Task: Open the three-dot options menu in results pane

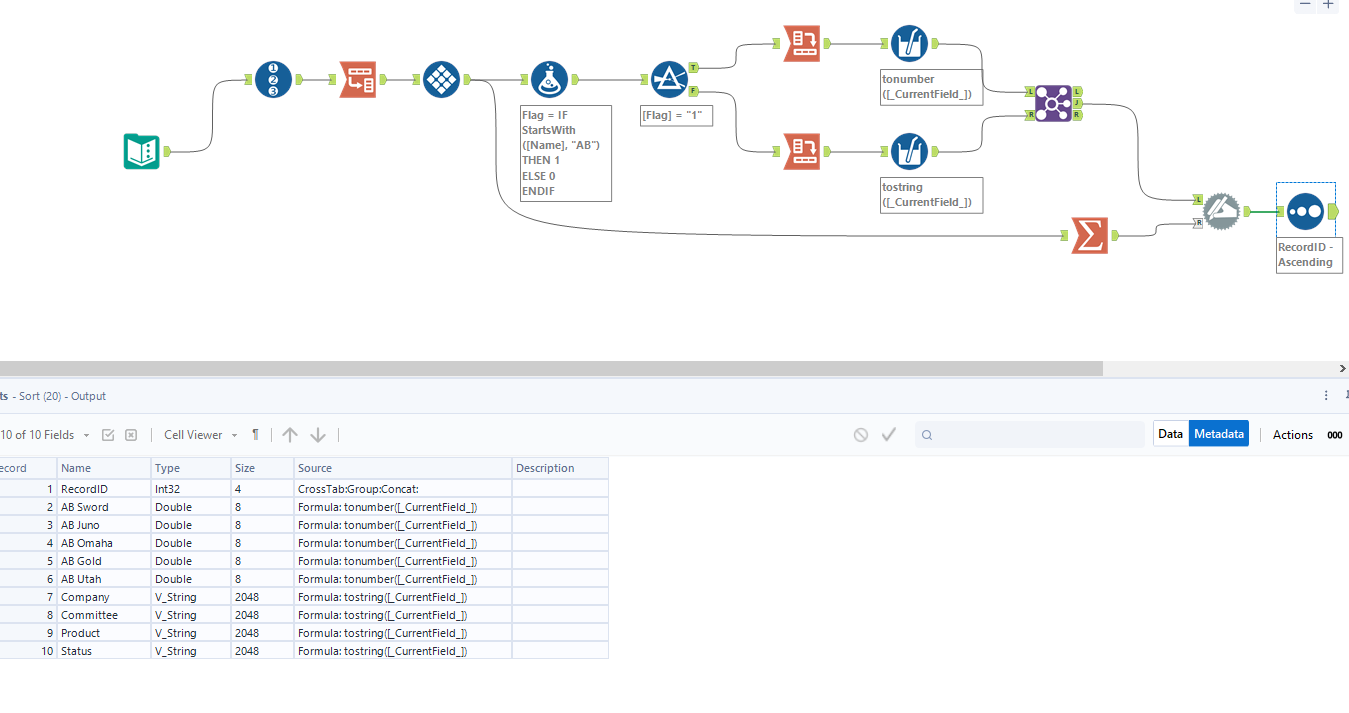Action: point(1326,395)
